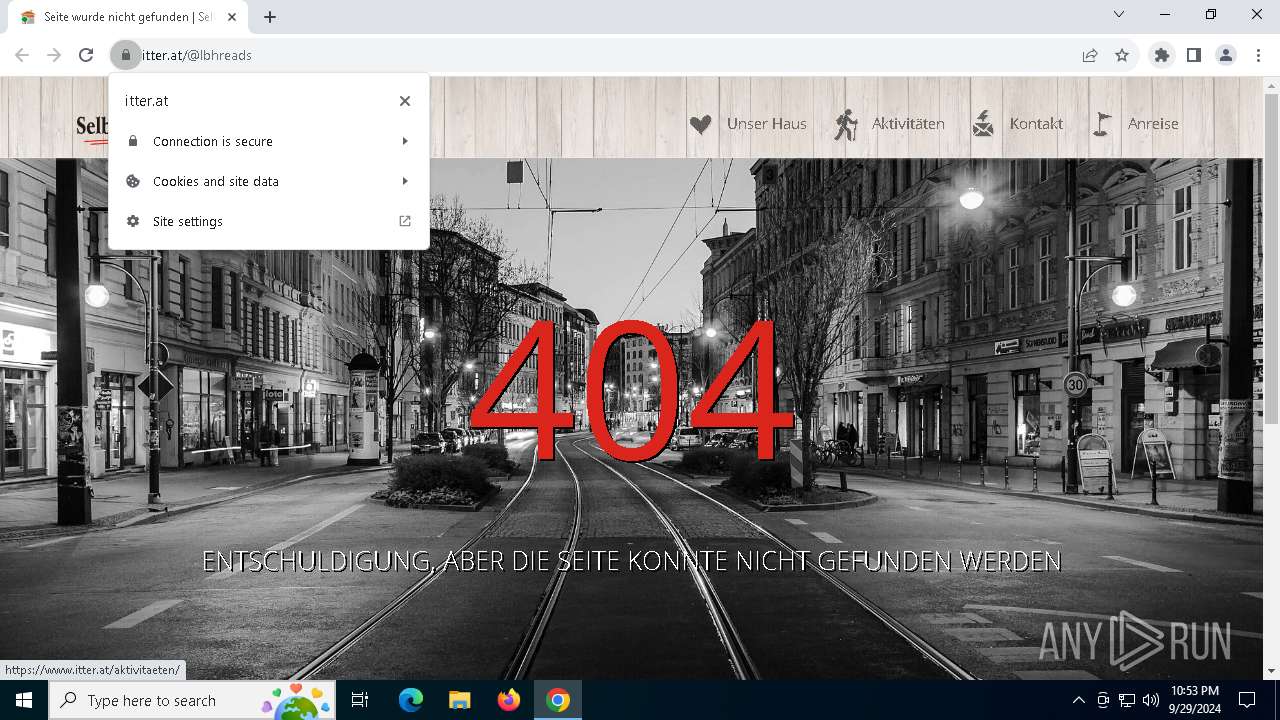Close the itter.at site info popup
This screenshot has height=720, width=1280.
tap(405, 101)
